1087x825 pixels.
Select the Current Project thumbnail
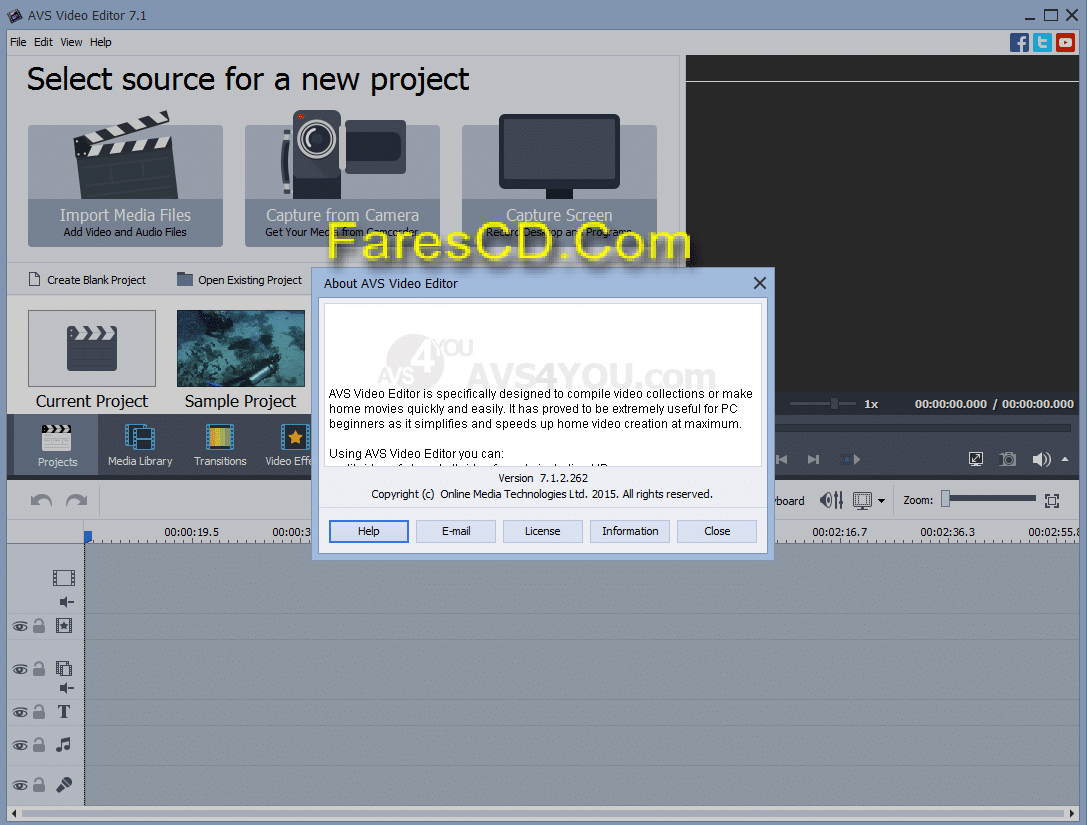pos(92,348)
